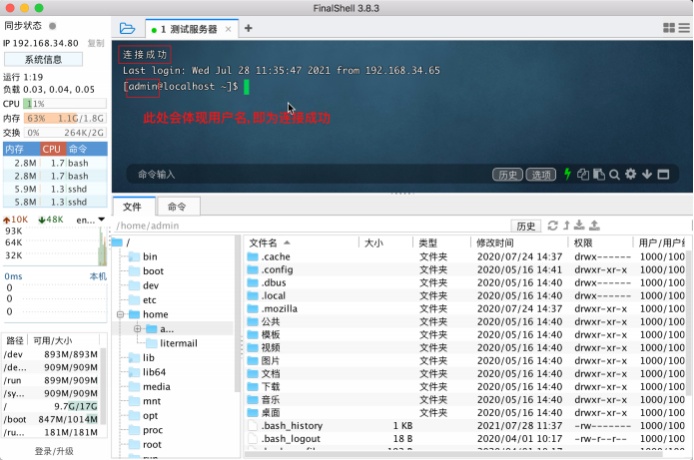Sort processes by CPU column
694x460 pixels.
[53, 149]
